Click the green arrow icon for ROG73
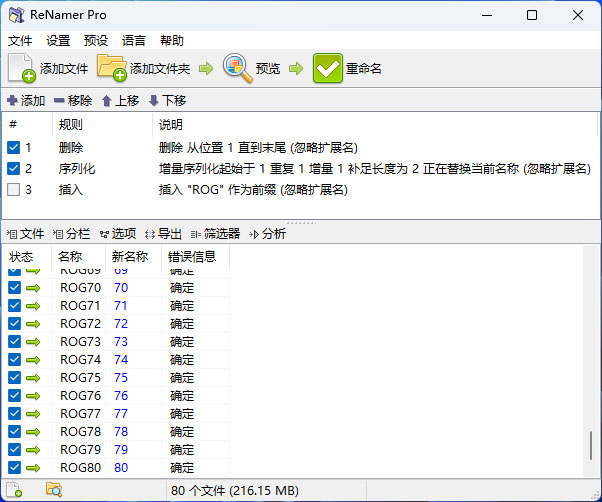Image resolution: width=602 pixels, height=502 pixels. pos(33,342)
